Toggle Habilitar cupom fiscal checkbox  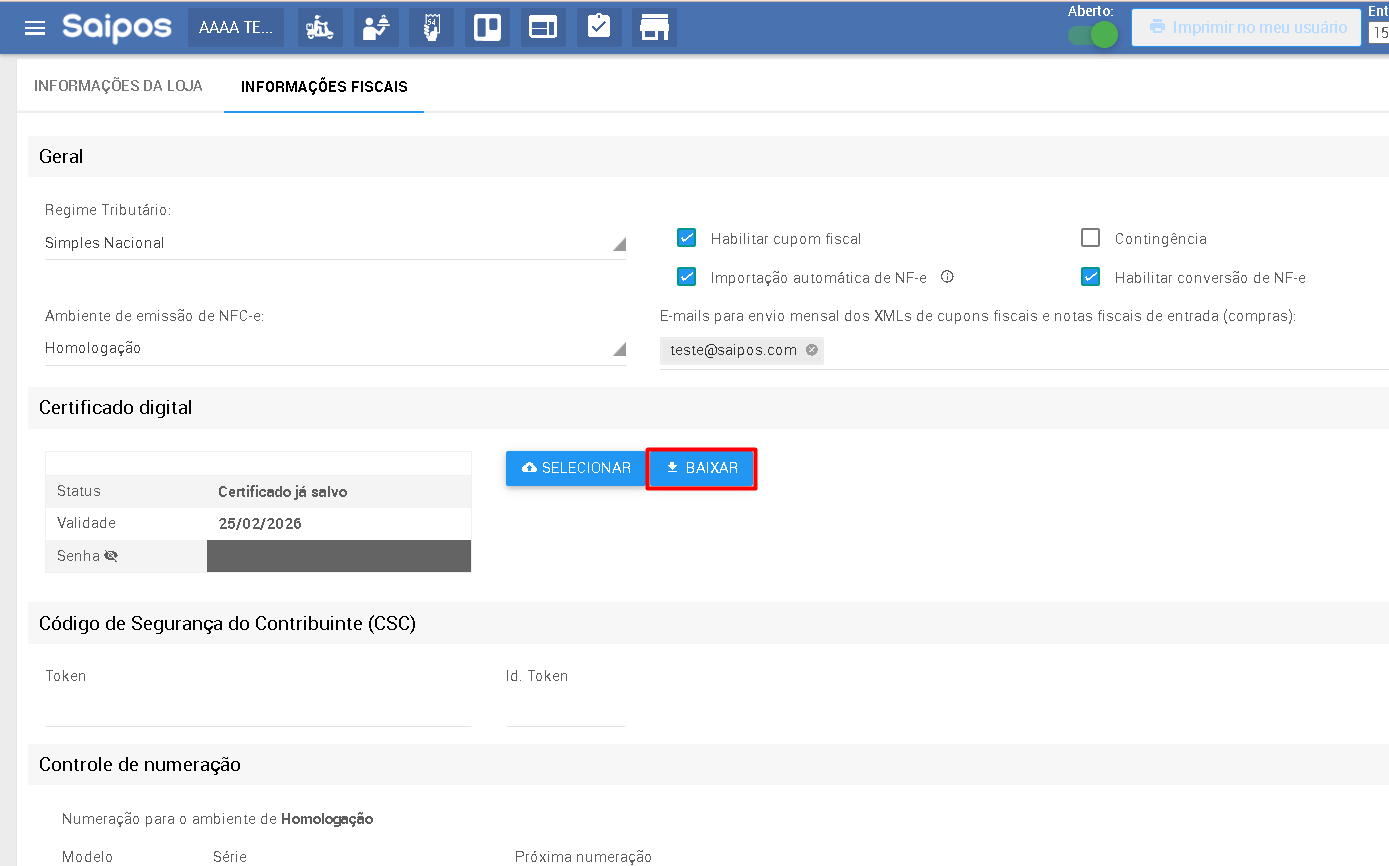686,238
